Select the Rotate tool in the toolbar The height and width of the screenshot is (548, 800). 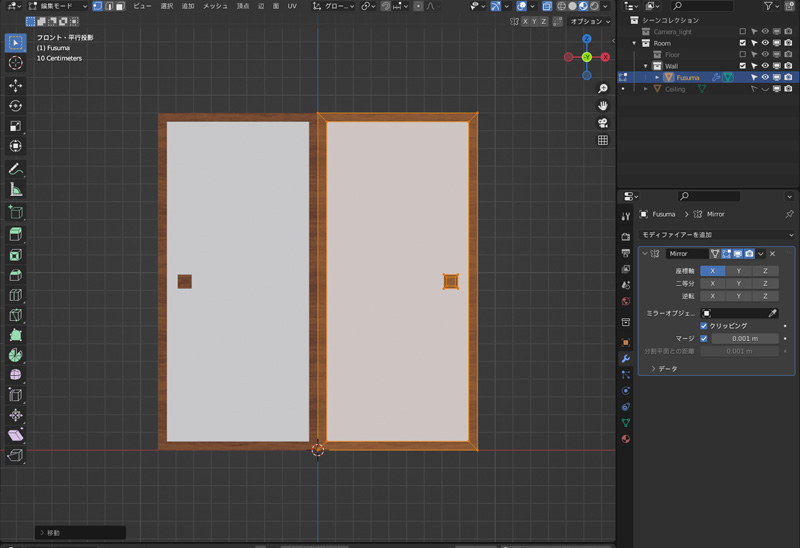pos(15,106)
